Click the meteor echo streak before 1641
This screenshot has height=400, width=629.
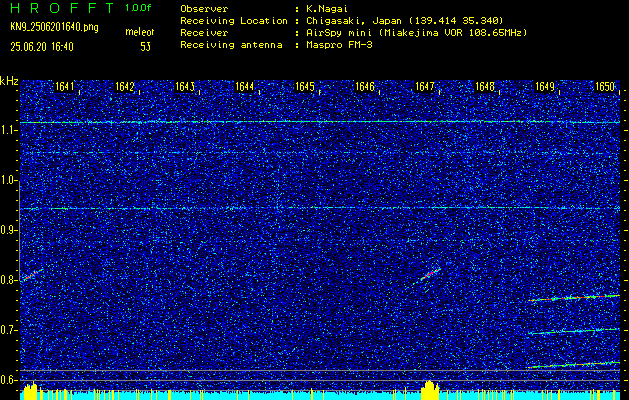click(x=32, y=275)
